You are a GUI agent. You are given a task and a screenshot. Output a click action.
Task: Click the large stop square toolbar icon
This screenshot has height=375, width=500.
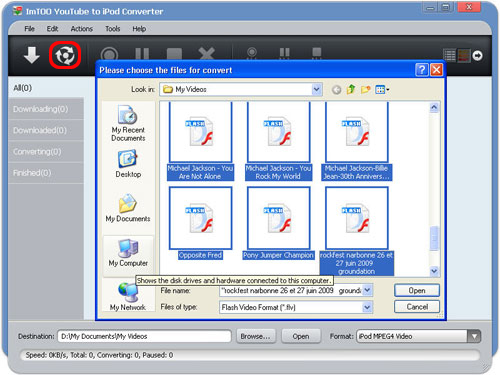174,54
